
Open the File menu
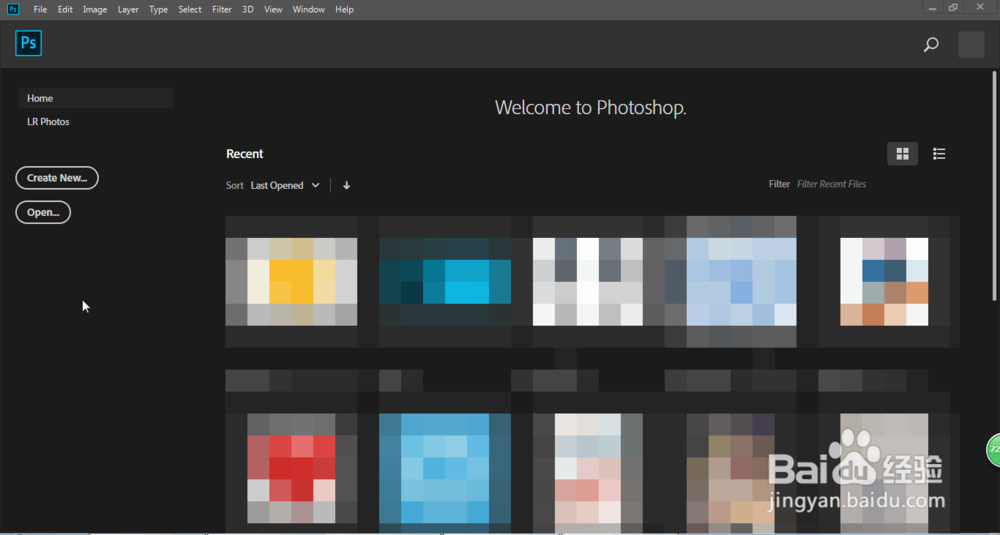coord(40,10)
